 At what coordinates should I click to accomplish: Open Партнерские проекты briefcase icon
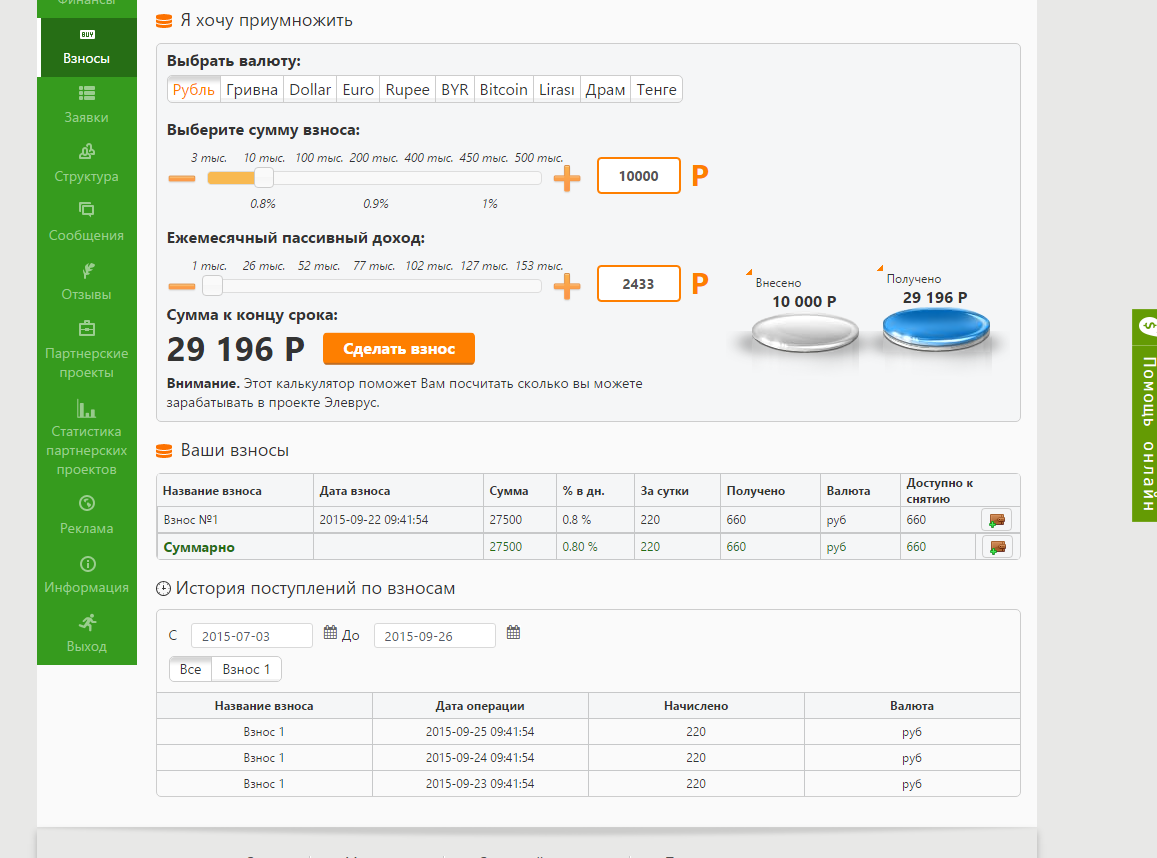tap(87, 328)
